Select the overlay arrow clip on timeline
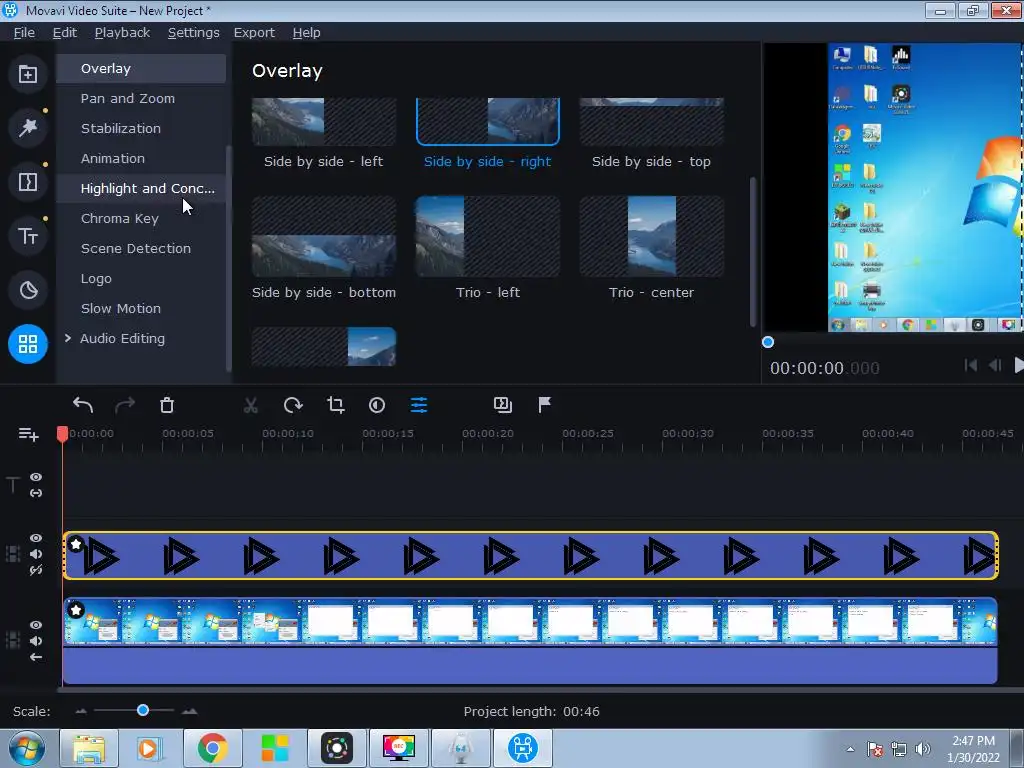 point(530,556)
